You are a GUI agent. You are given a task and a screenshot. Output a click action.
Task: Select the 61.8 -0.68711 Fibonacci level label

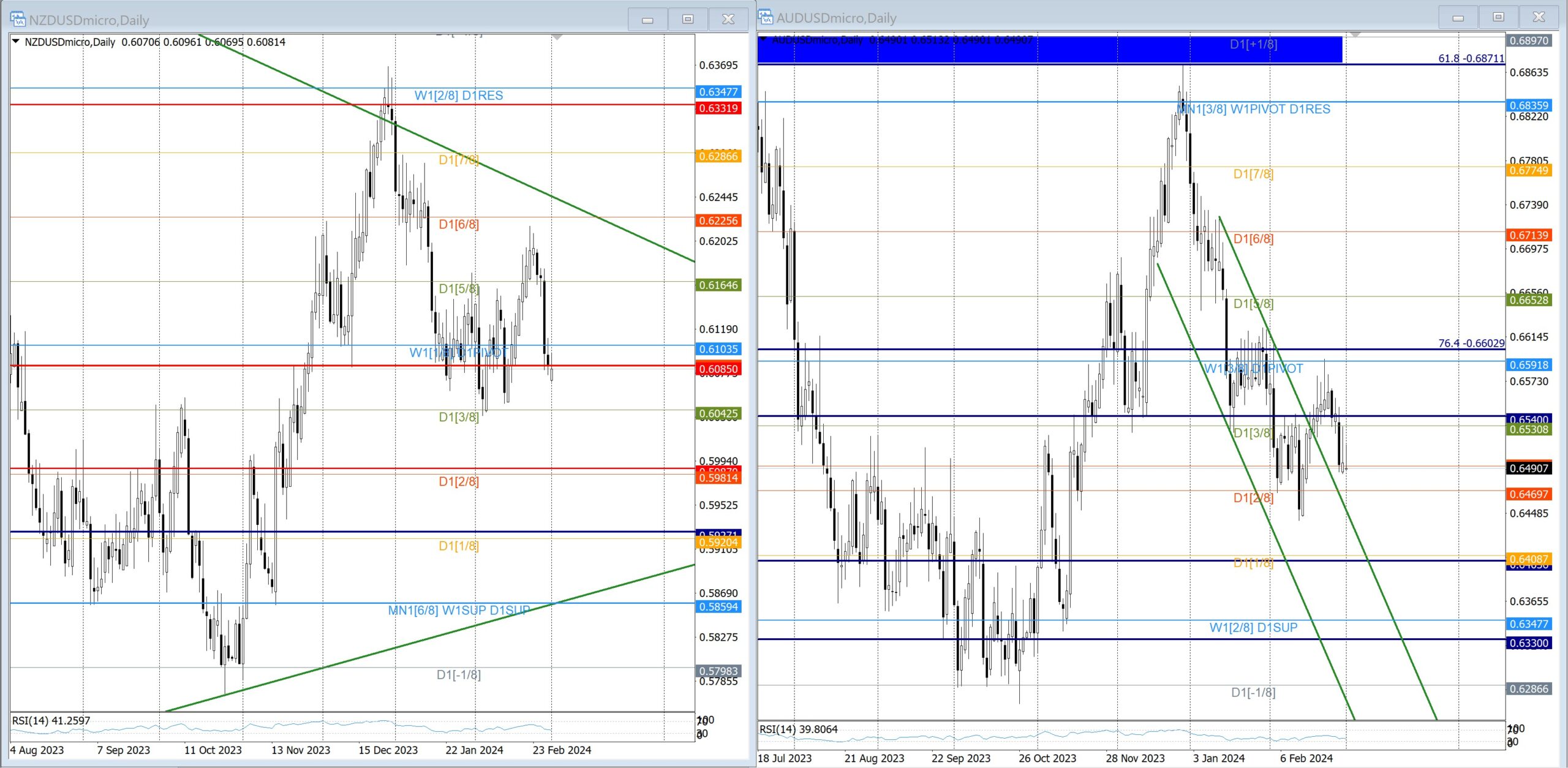coord(1471,58)
